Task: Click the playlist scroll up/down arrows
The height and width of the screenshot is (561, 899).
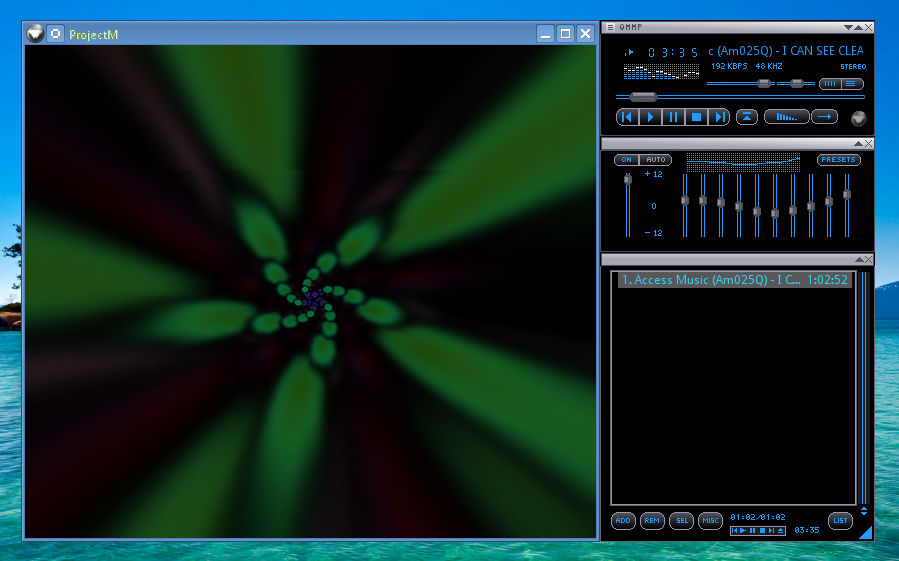Action: [x=864, y=511]
